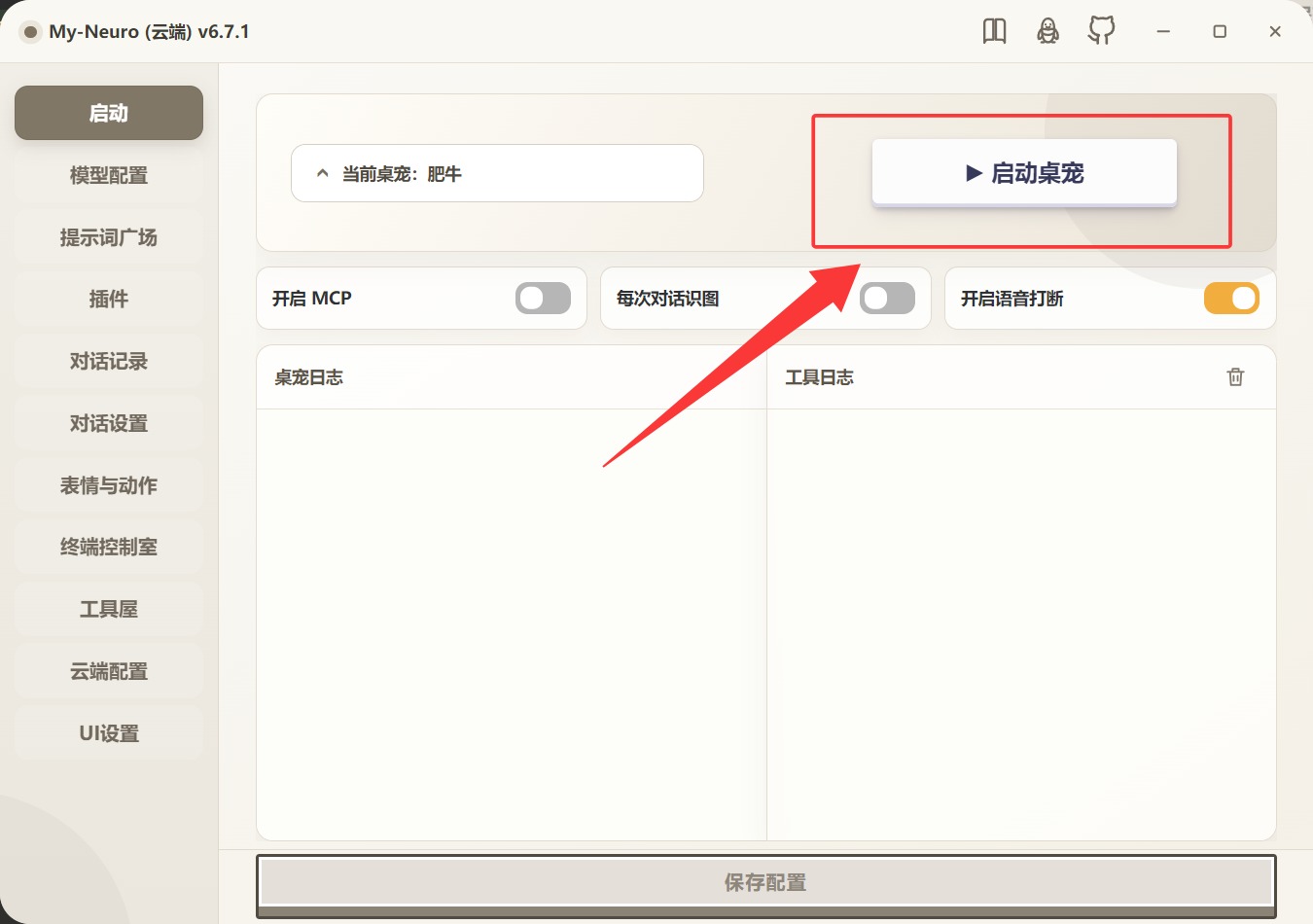Open the GitHub cat icon
Viewport: 1313px width, 924px height.
(x=1101, y=31)
